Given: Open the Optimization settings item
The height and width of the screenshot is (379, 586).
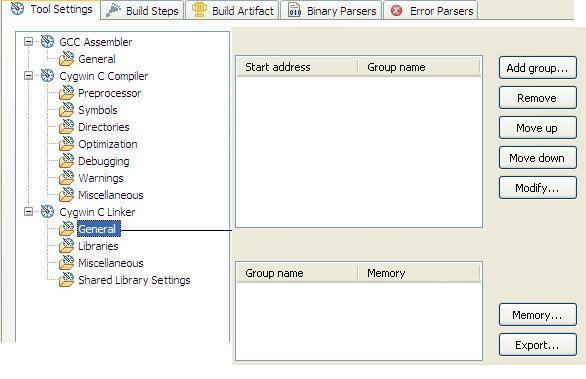Looking at the screenshot, I should (108, 144).
